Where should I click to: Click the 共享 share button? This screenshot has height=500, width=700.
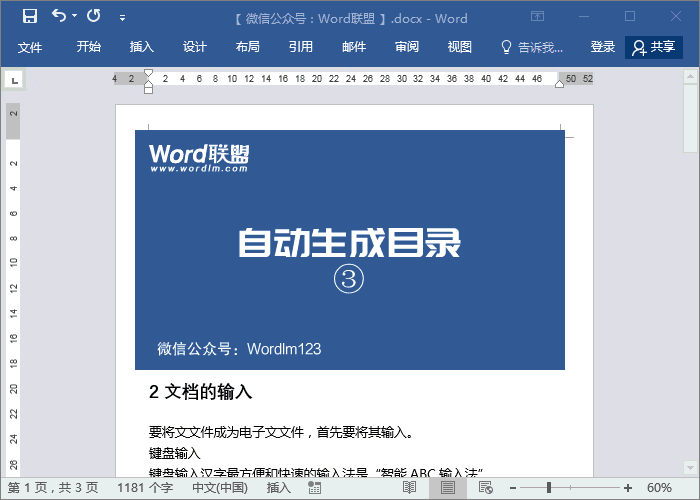[x=654, y=47]
